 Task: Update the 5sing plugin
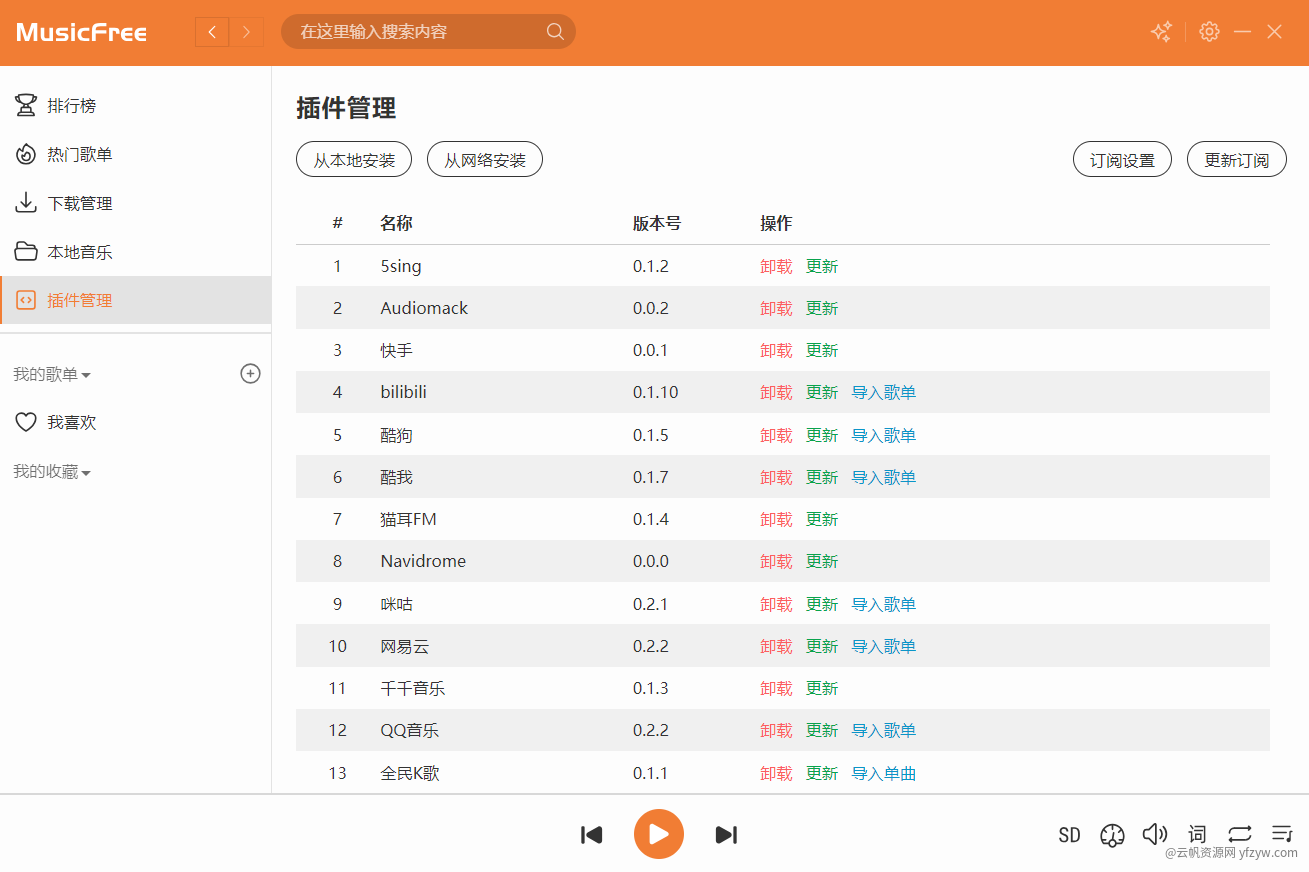point(822,266)
